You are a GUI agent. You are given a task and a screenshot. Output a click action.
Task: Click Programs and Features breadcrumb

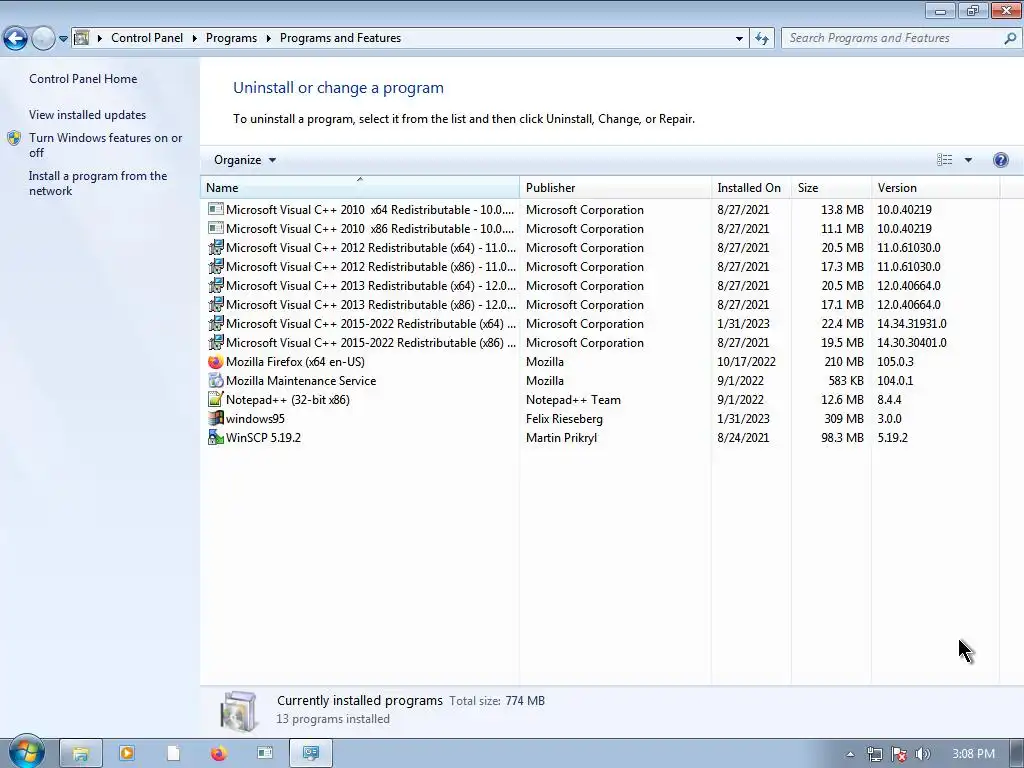click(x=340, y=38)
